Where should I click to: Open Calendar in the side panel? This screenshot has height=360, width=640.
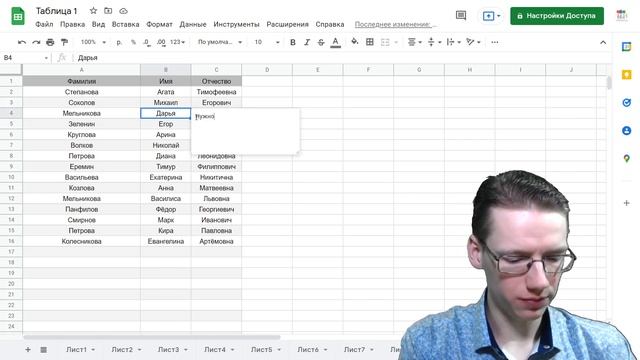pyautogui.click(x=627, y=47)
